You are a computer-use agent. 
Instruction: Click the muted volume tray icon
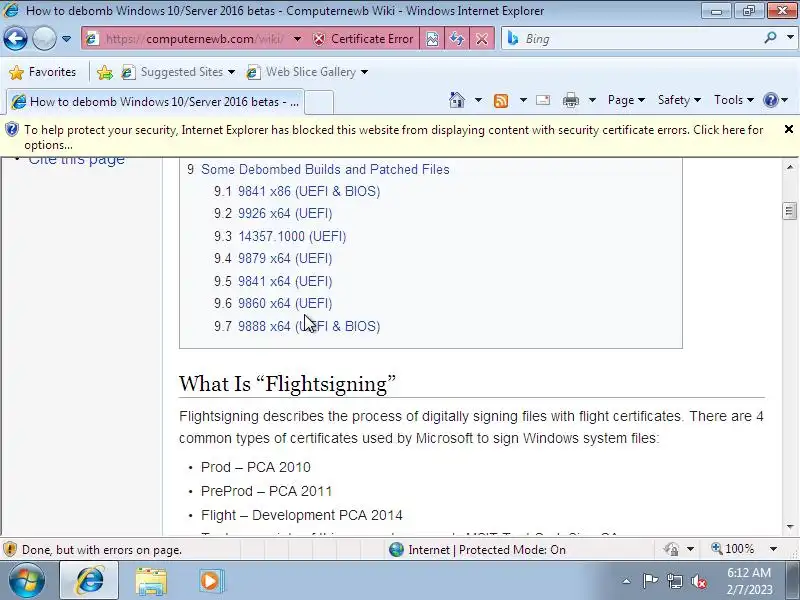pyautogui.click(x=698, y=581)
